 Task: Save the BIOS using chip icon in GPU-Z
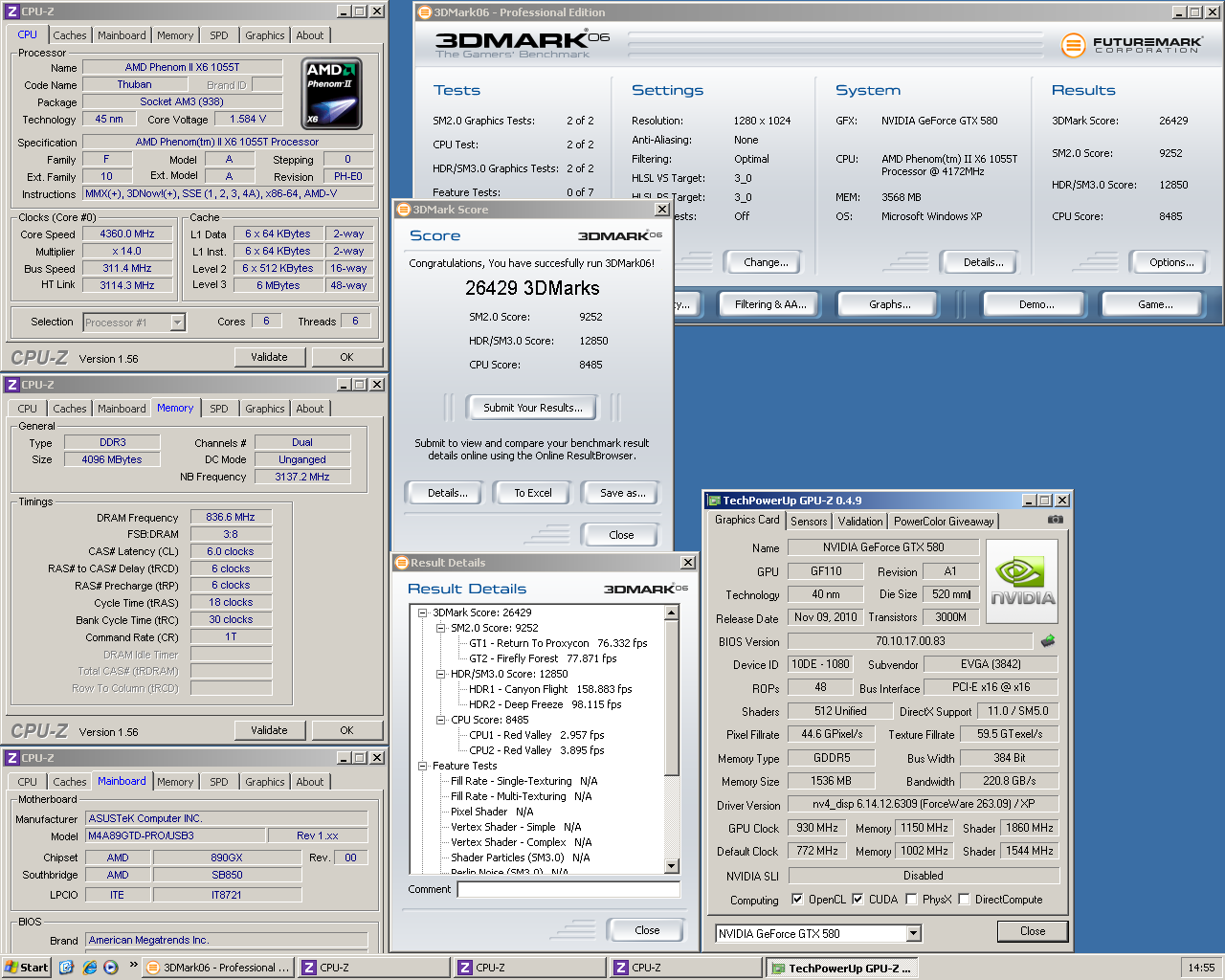[x=1048, y=641]
